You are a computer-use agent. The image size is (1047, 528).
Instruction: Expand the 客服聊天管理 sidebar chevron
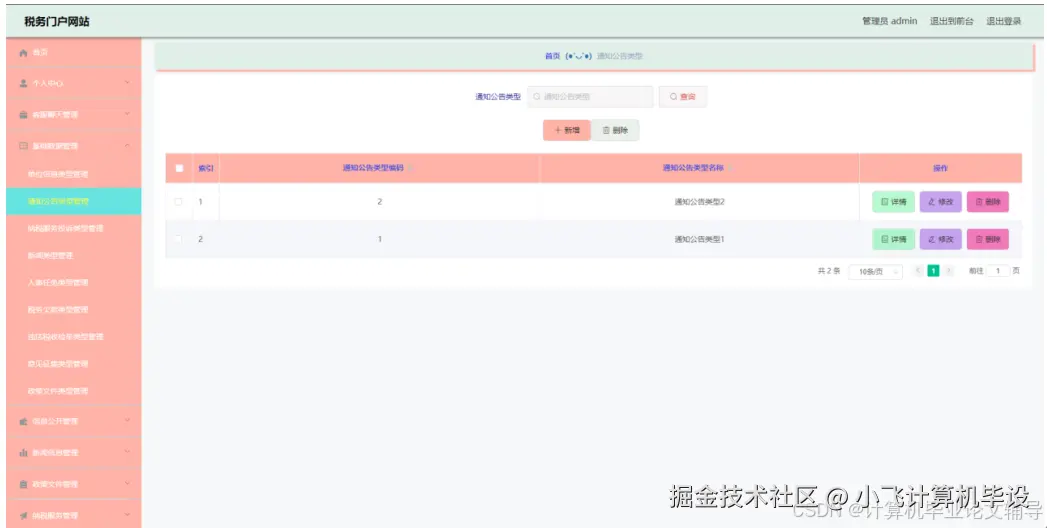click(127, 115)
